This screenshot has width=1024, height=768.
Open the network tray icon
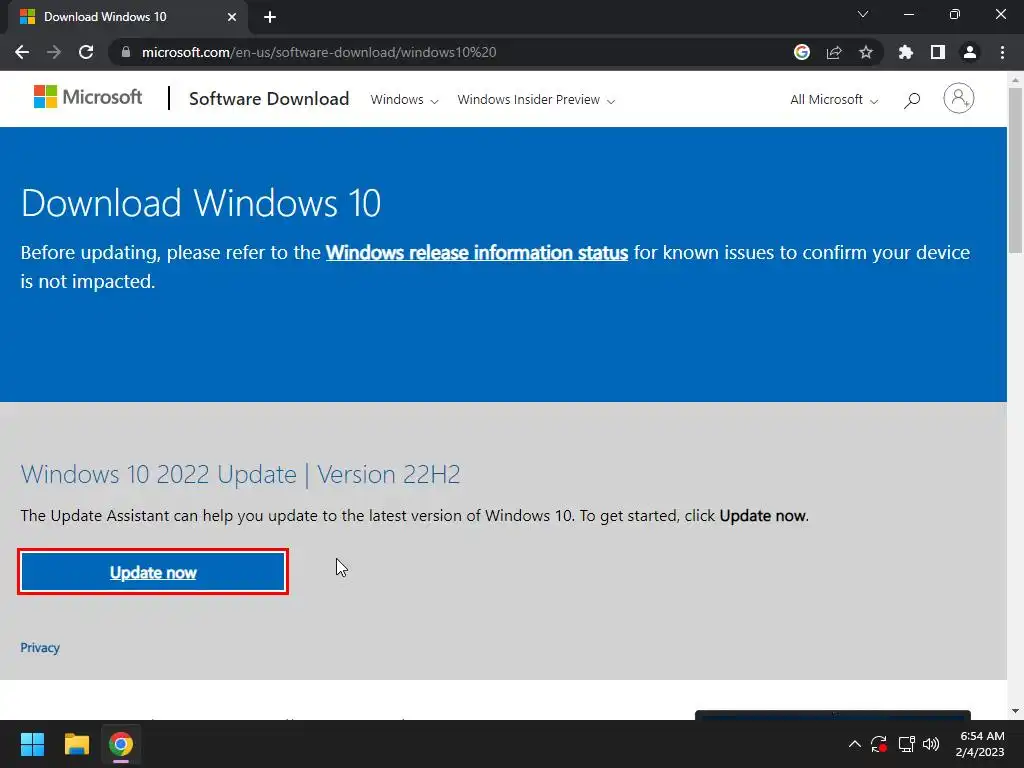[x=906, y=744]
